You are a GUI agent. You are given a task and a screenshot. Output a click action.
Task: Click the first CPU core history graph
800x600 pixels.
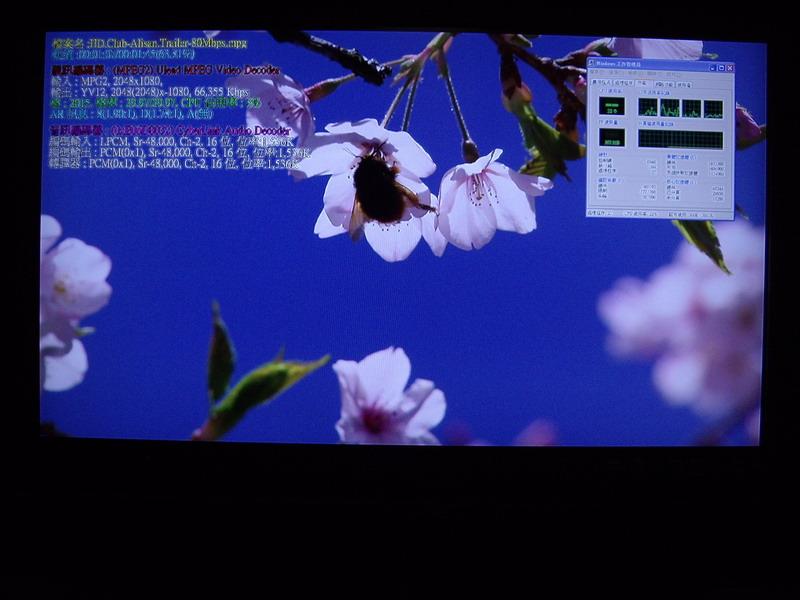pyautogui.click(x=647, y=109)
